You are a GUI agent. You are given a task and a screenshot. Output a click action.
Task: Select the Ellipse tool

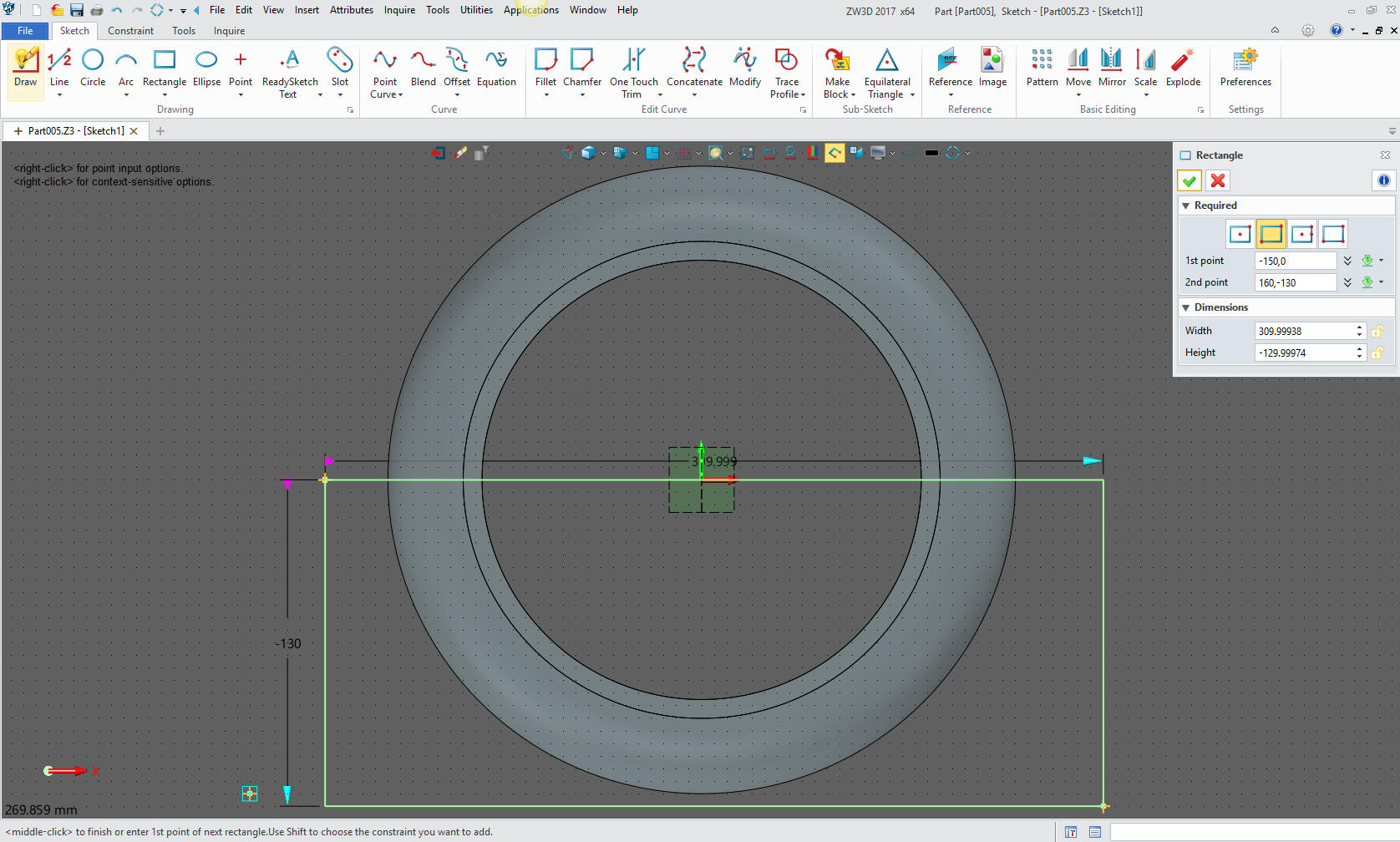(x=206, y=68)
